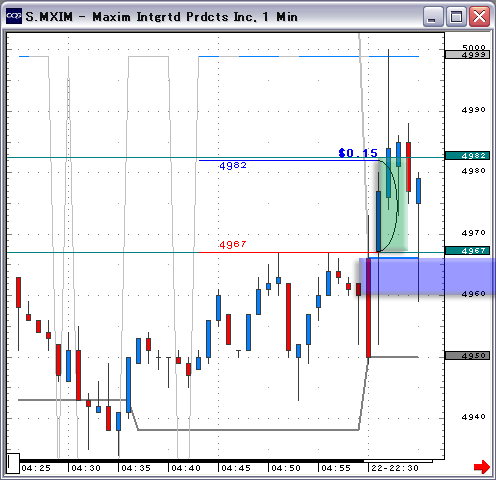This screenshot has height=480, width=496.
Task: Click the 4990 price scale label
Action: click(x=473, y=110)
